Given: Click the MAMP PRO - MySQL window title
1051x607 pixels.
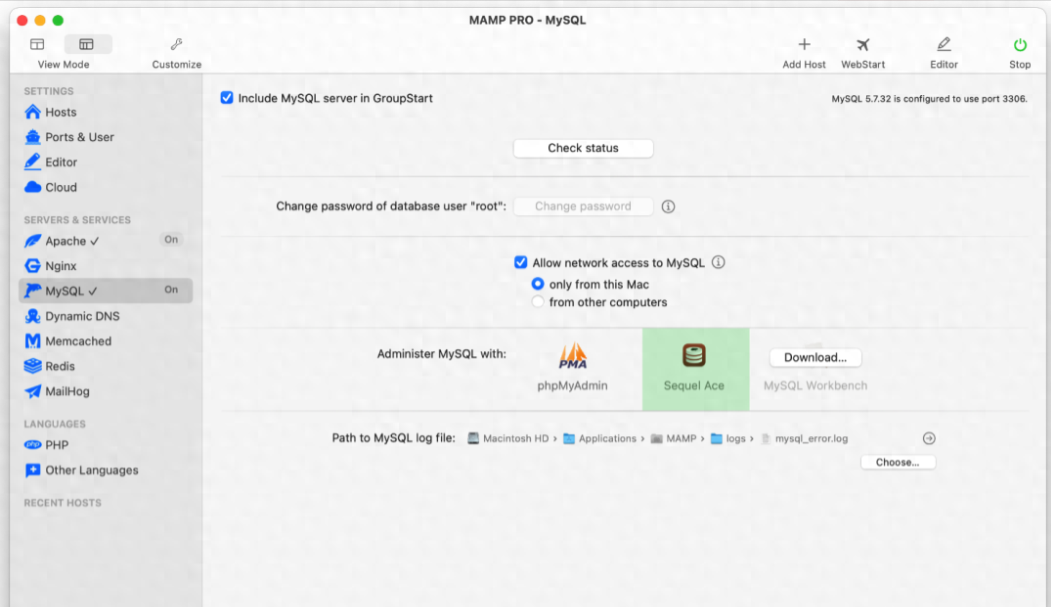Looking at the screenshot, I should click(528, 20).
